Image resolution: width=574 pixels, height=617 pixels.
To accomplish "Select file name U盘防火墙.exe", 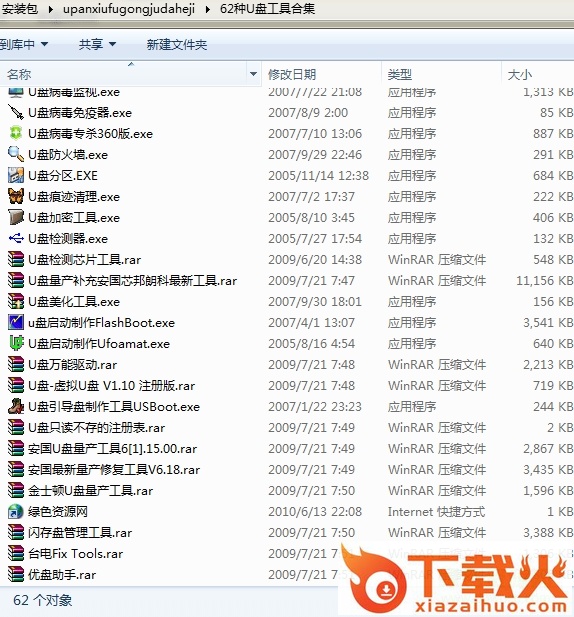I will click(68, 155).
